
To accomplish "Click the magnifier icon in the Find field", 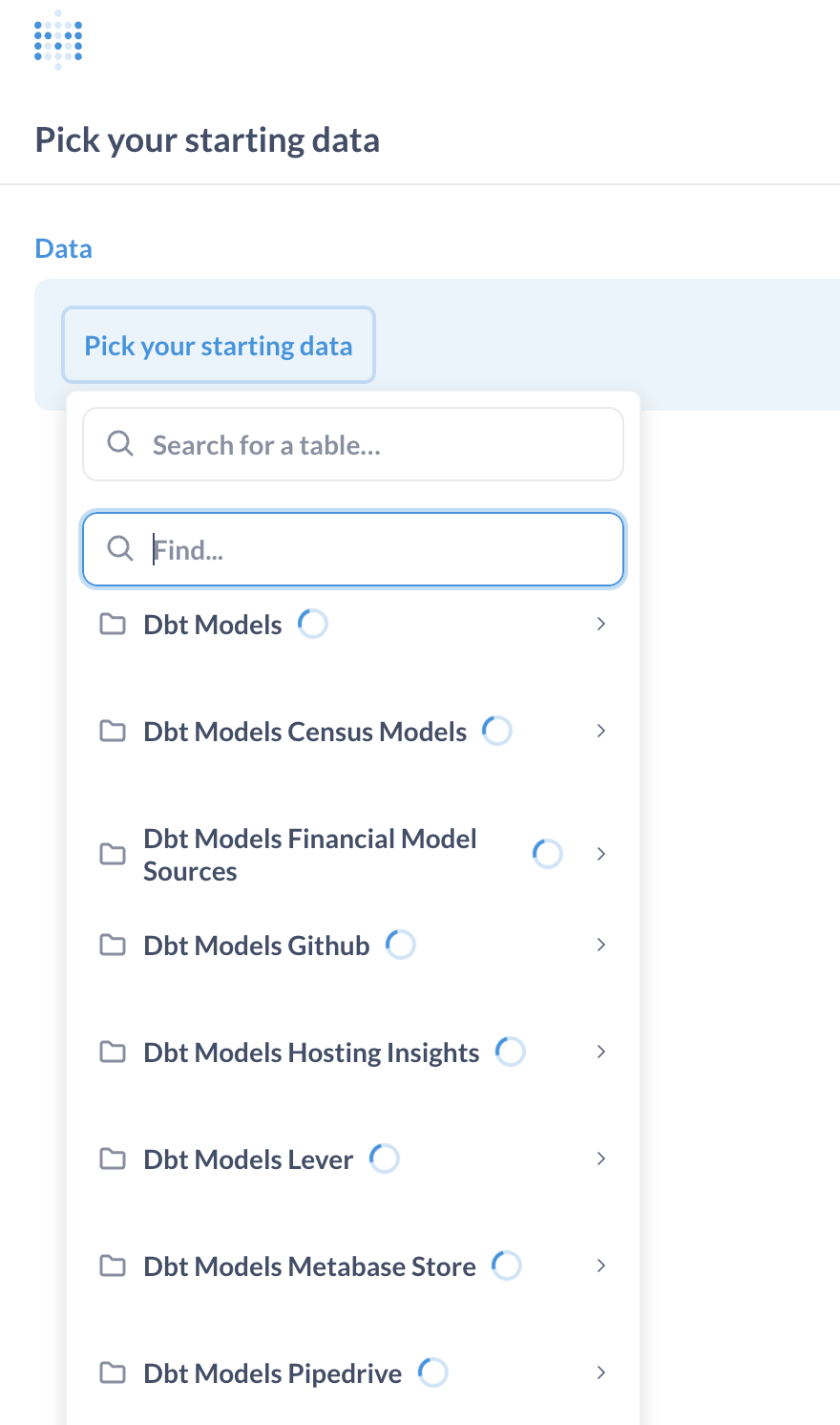I will pyautogui.click(x=120, y=548).
